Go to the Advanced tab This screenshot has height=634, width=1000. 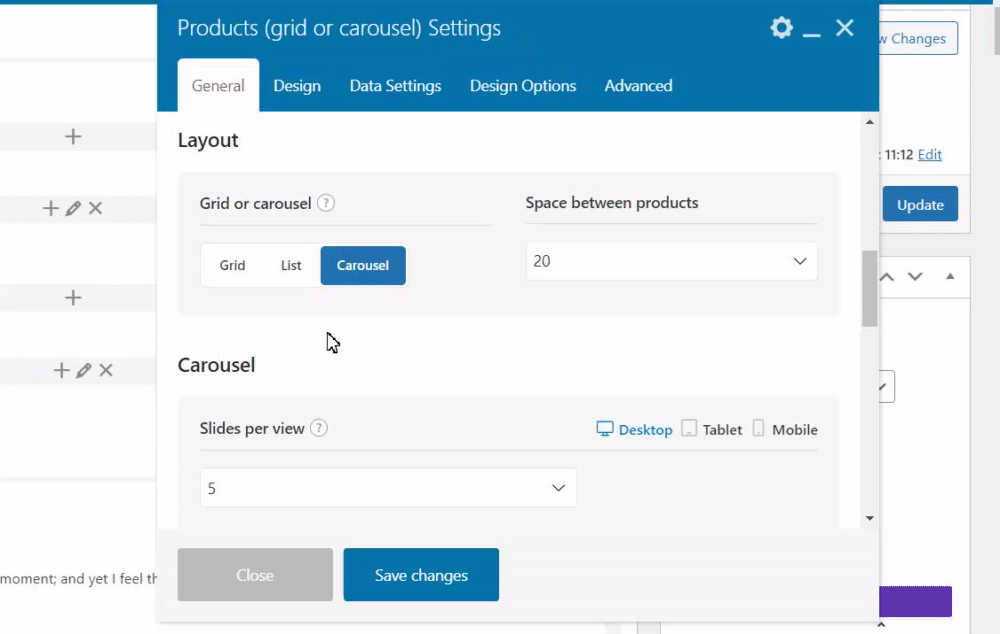tap(638, 86)
